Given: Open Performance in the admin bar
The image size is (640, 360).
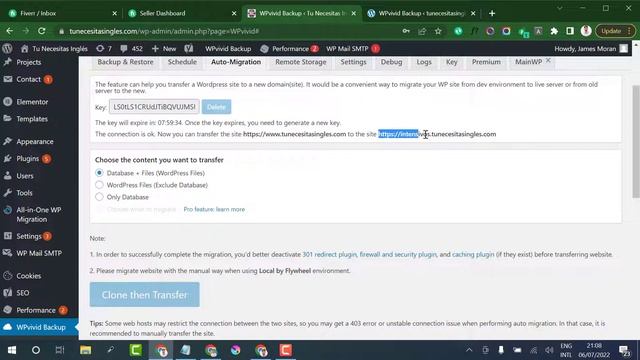Looking at the screenshot, I should 289,49.
